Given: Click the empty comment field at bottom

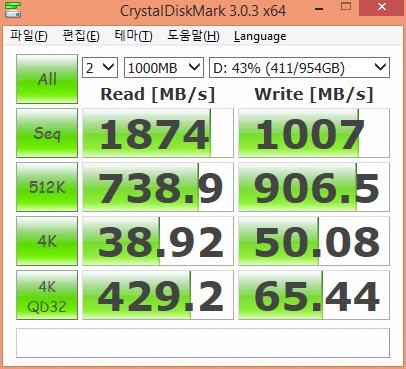Looking at the screenshot, I should pos(203,343).
